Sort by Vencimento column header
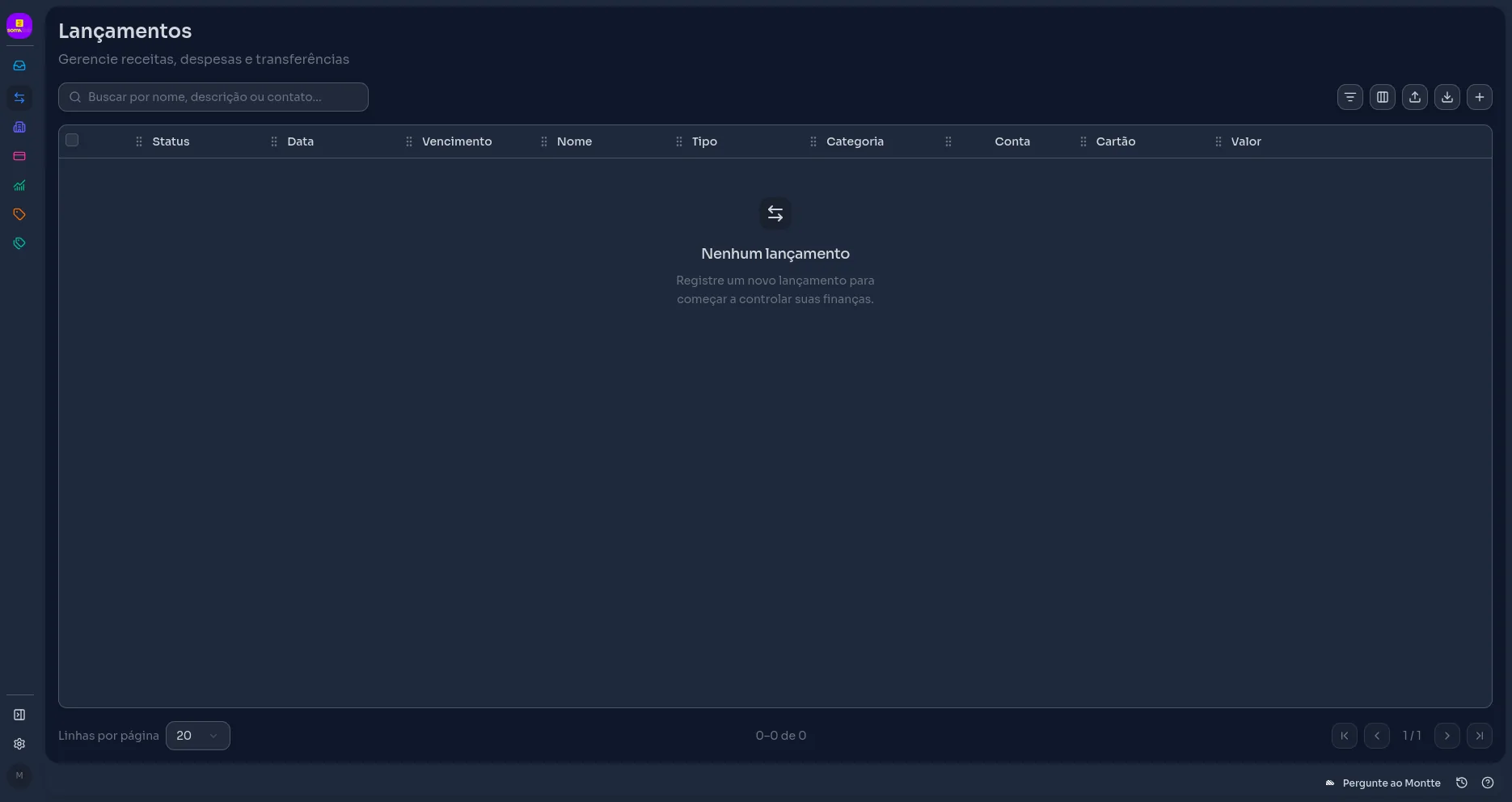1512x802 pixels. tap(457, 141)
